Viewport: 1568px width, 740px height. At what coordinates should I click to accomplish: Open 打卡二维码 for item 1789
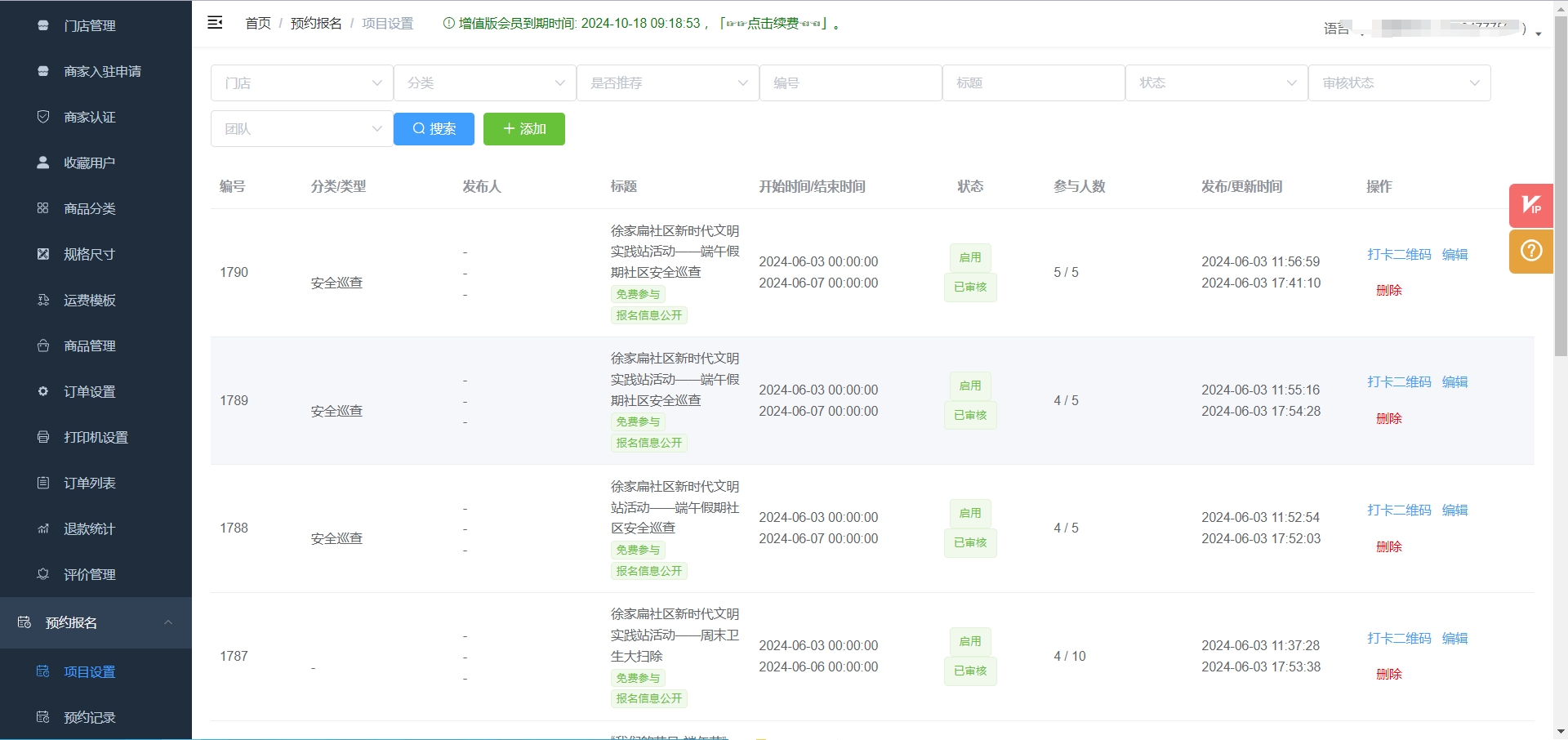1399,381
